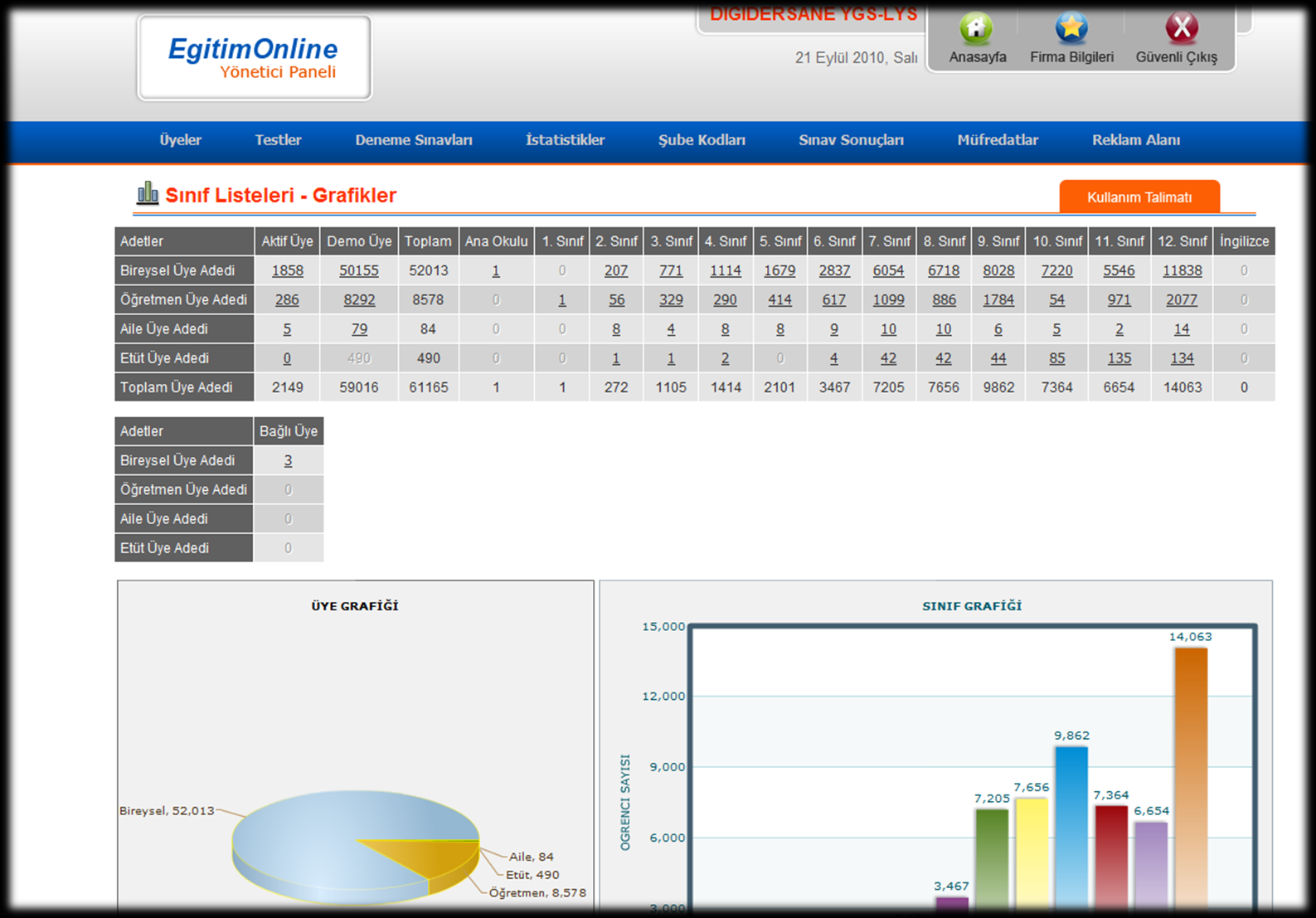This screenshot has width=1316, height=918.
Task: Open Bireysel demo members link 50155
Action: [x=359, y=270]
